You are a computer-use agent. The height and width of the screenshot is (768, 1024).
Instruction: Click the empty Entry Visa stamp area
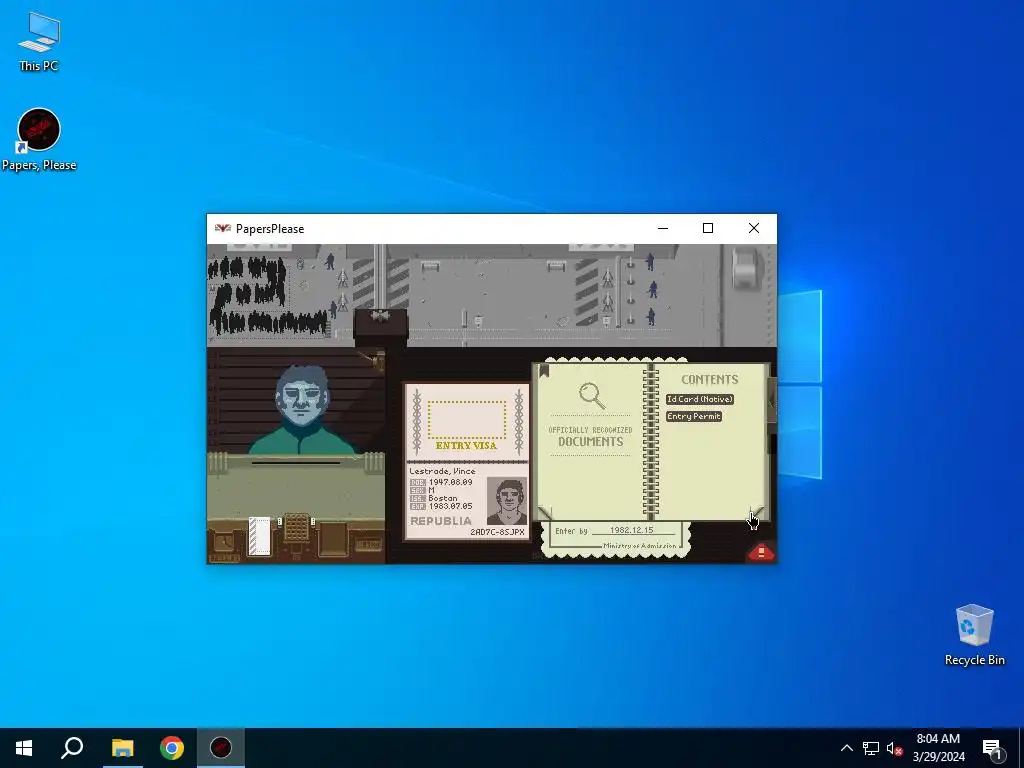466,420
